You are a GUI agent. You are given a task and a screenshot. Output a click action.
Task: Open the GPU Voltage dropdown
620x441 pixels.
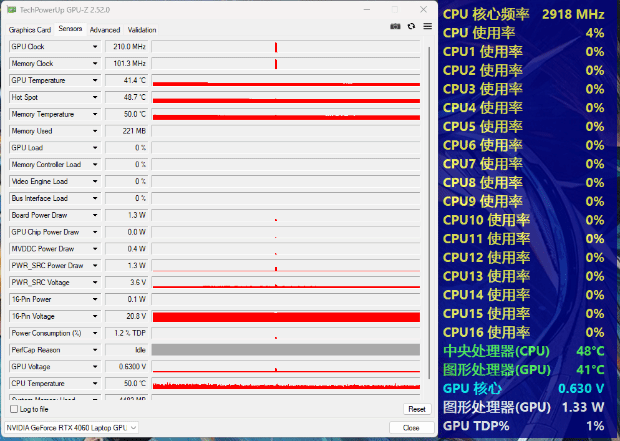[95, 367]
